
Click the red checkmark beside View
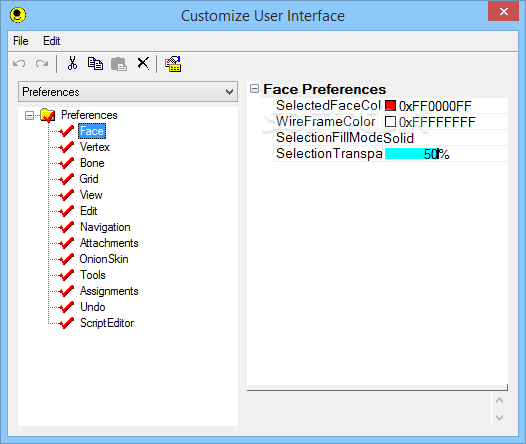66,195
